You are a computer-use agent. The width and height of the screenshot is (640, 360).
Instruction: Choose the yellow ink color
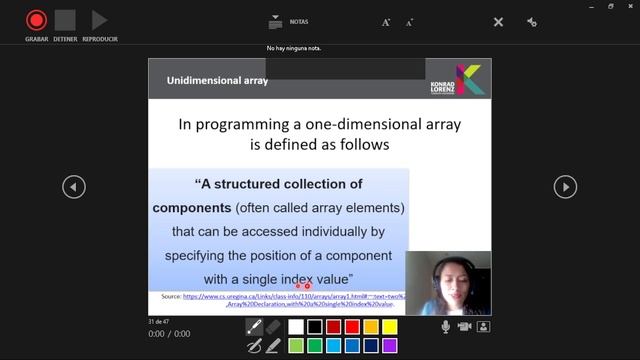pos(390,327)
